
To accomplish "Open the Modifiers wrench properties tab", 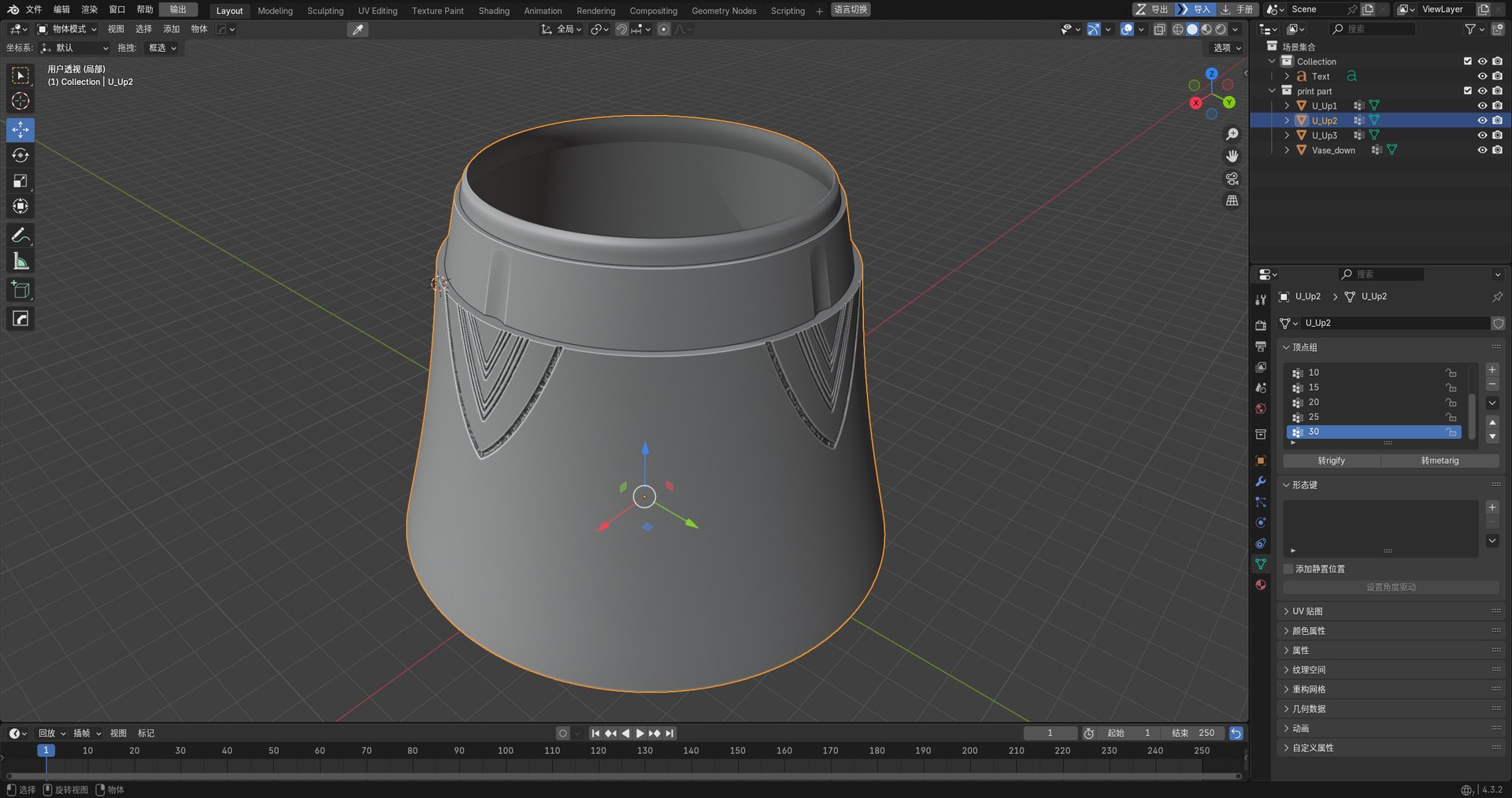I will [x=1261, y=481].
